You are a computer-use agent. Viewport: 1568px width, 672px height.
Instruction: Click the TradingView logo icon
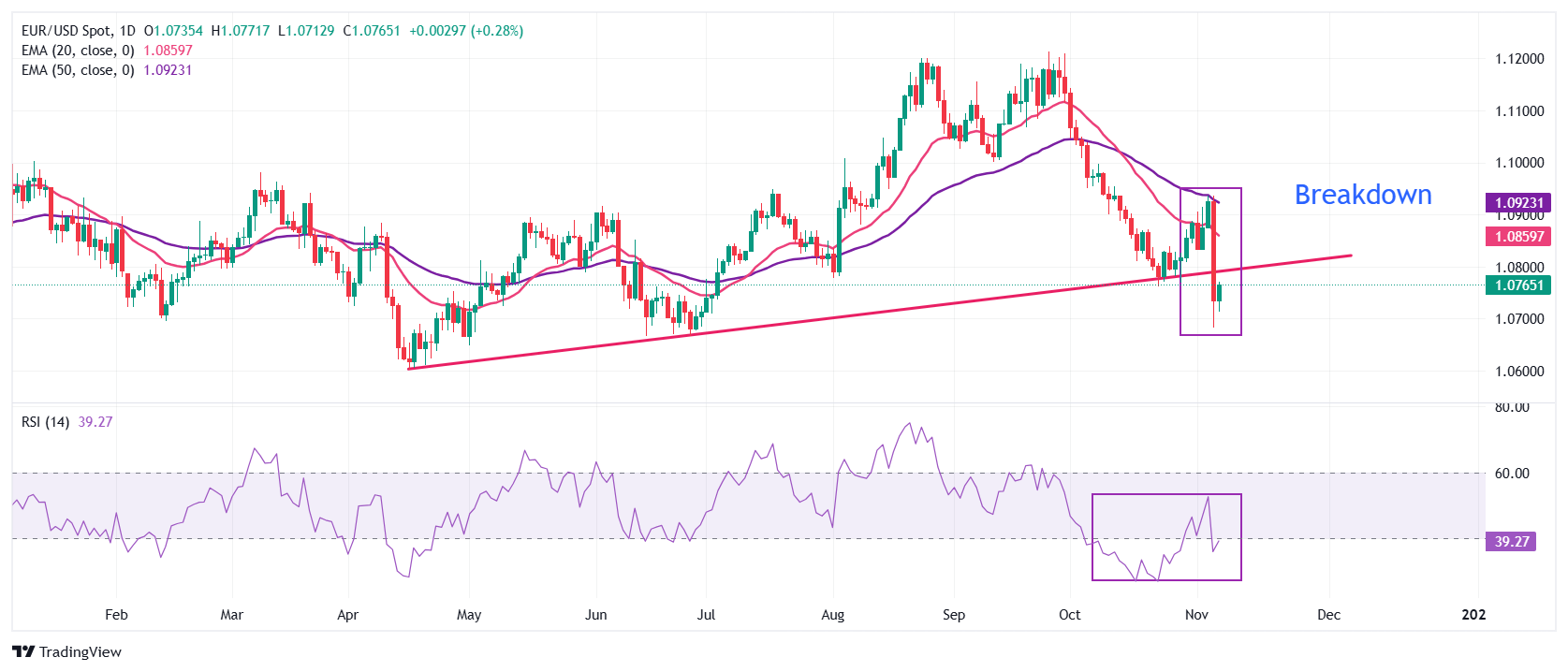23,651
